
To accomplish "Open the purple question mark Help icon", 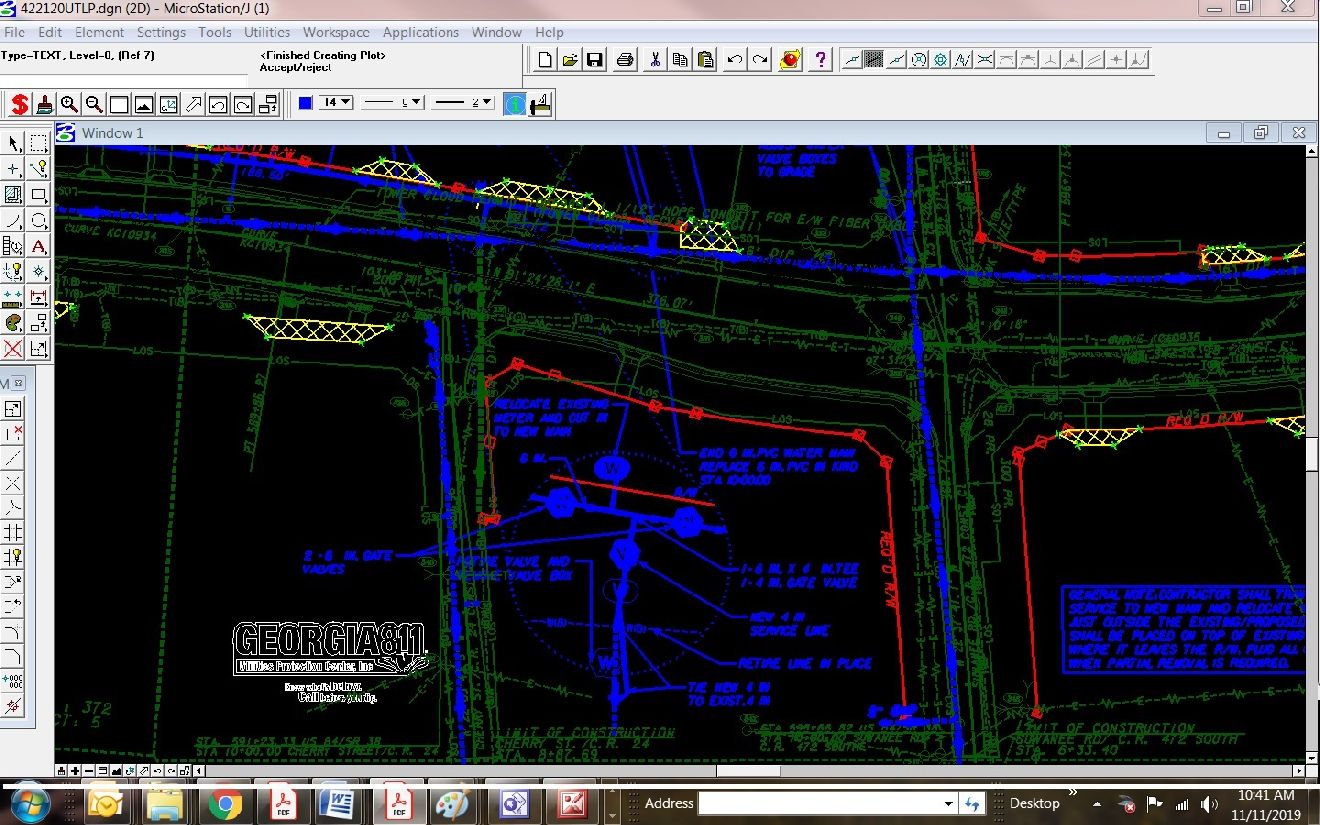I will [x=820, y=60].
